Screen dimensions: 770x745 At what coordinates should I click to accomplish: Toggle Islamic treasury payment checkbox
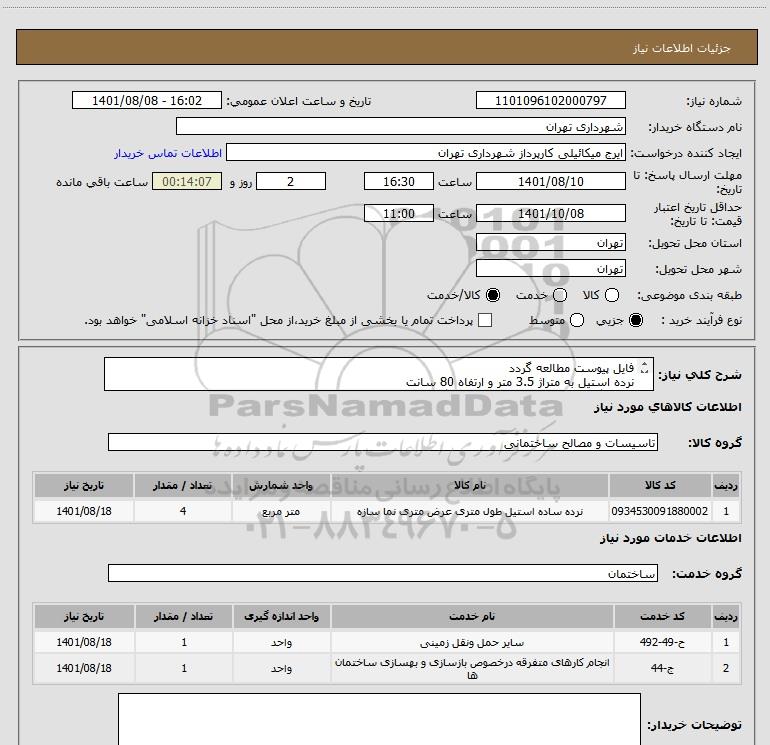tap(485, 320)
